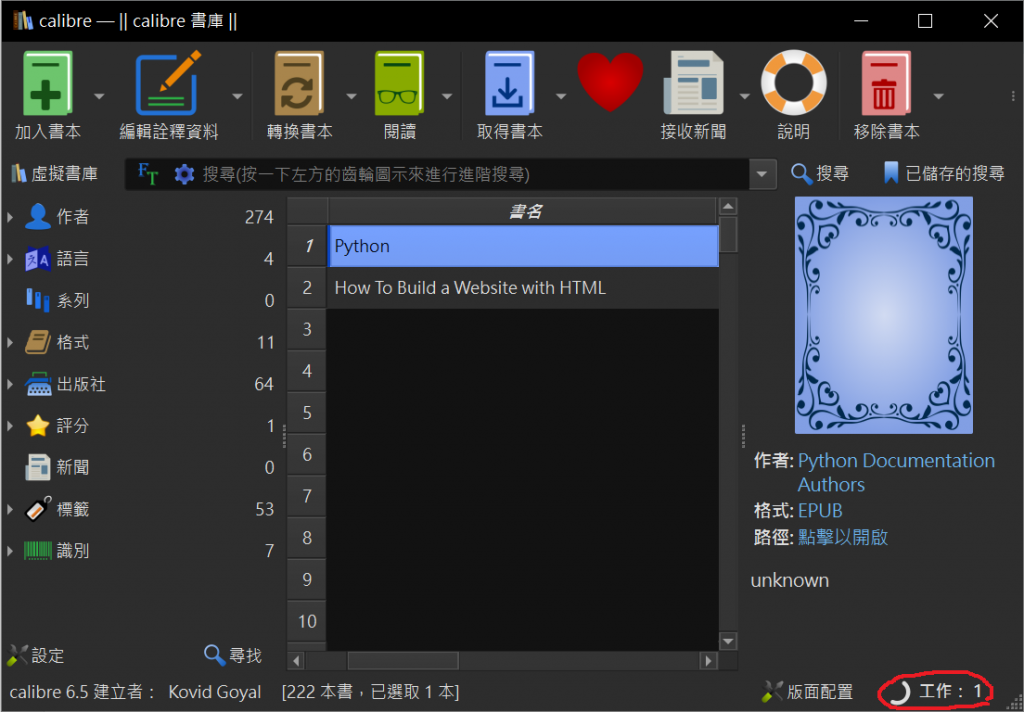Open dropdown arrow next to 接收新聞
The image size is (1024, 712).
(744, 97)
